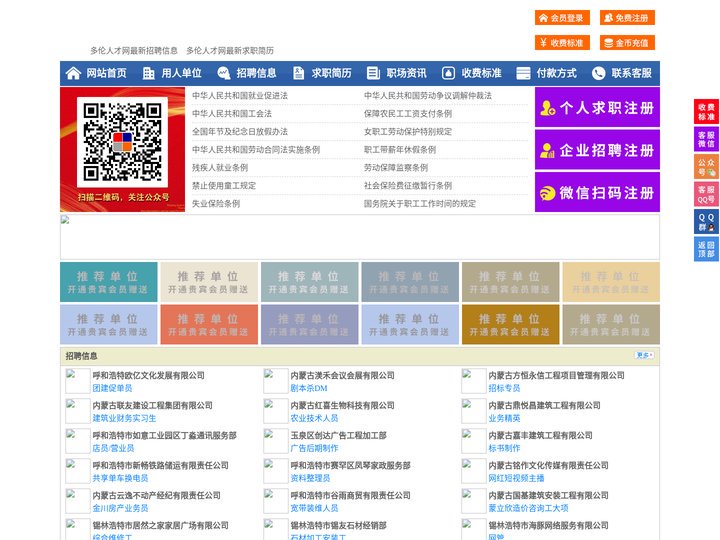The image size is (720, 540).
Task: Open 失业保险条例 link
Action: (216, 203)
